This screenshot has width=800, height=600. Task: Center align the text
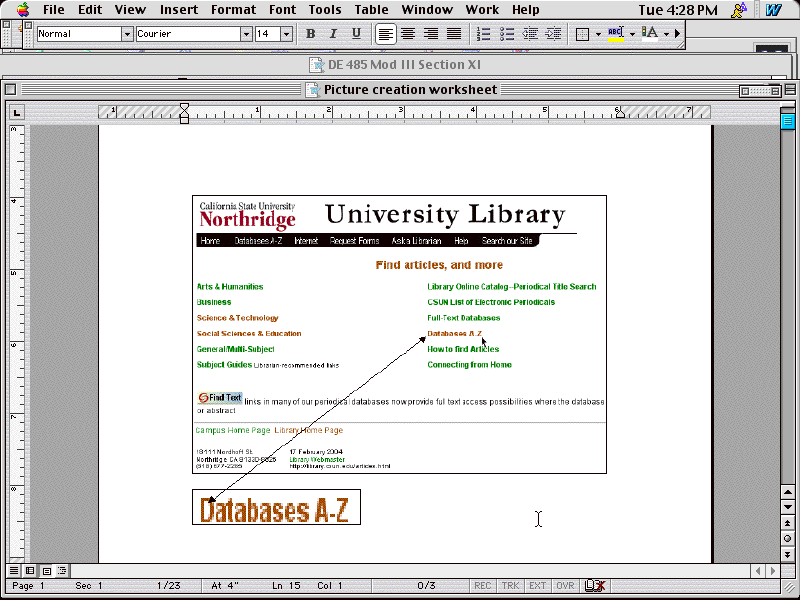(408, 34)
